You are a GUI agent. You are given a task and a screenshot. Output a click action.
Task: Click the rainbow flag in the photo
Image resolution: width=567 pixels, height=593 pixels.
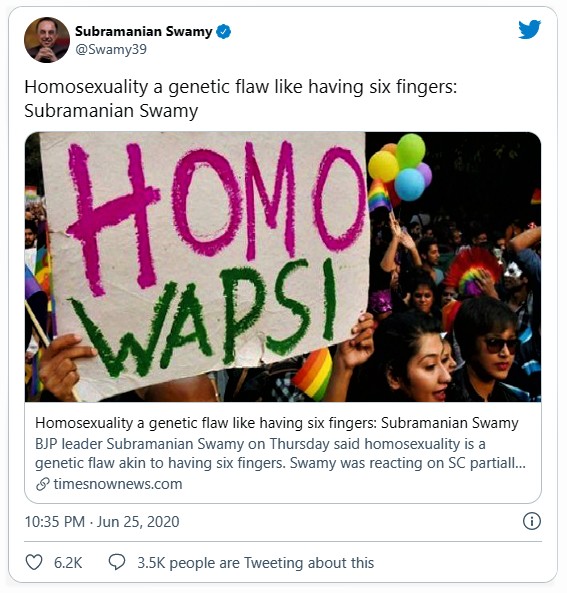(313, 374)
